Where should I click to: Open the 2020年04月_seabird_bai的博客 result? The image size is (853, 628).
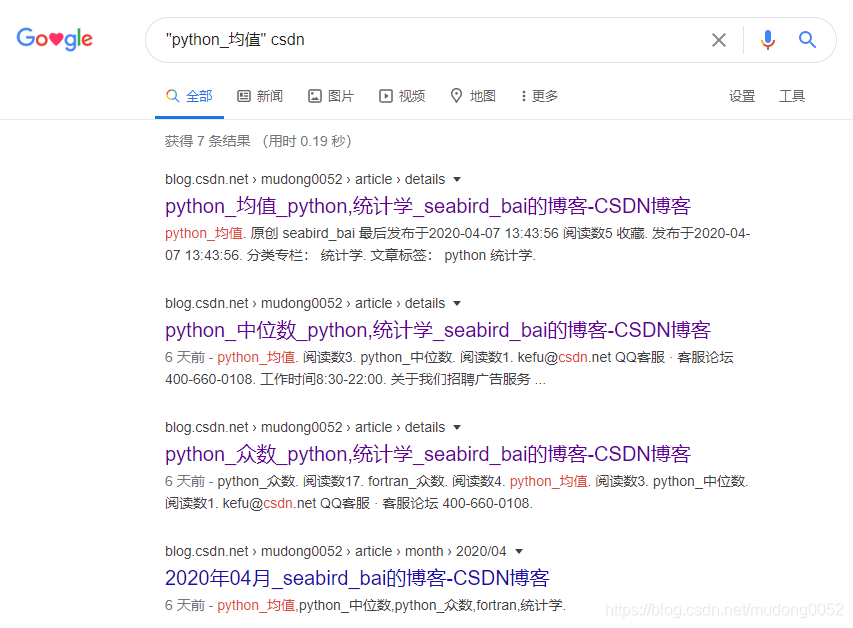coord(357,578)
